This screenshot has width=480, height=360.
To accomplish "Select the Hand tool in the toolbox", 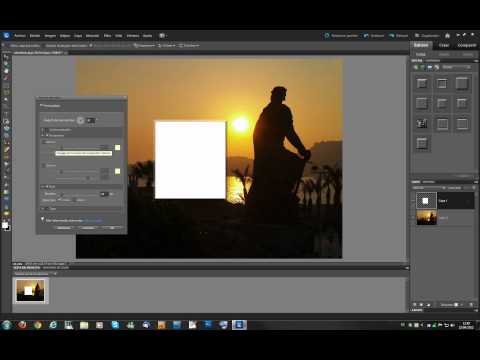I will (6, 71).
